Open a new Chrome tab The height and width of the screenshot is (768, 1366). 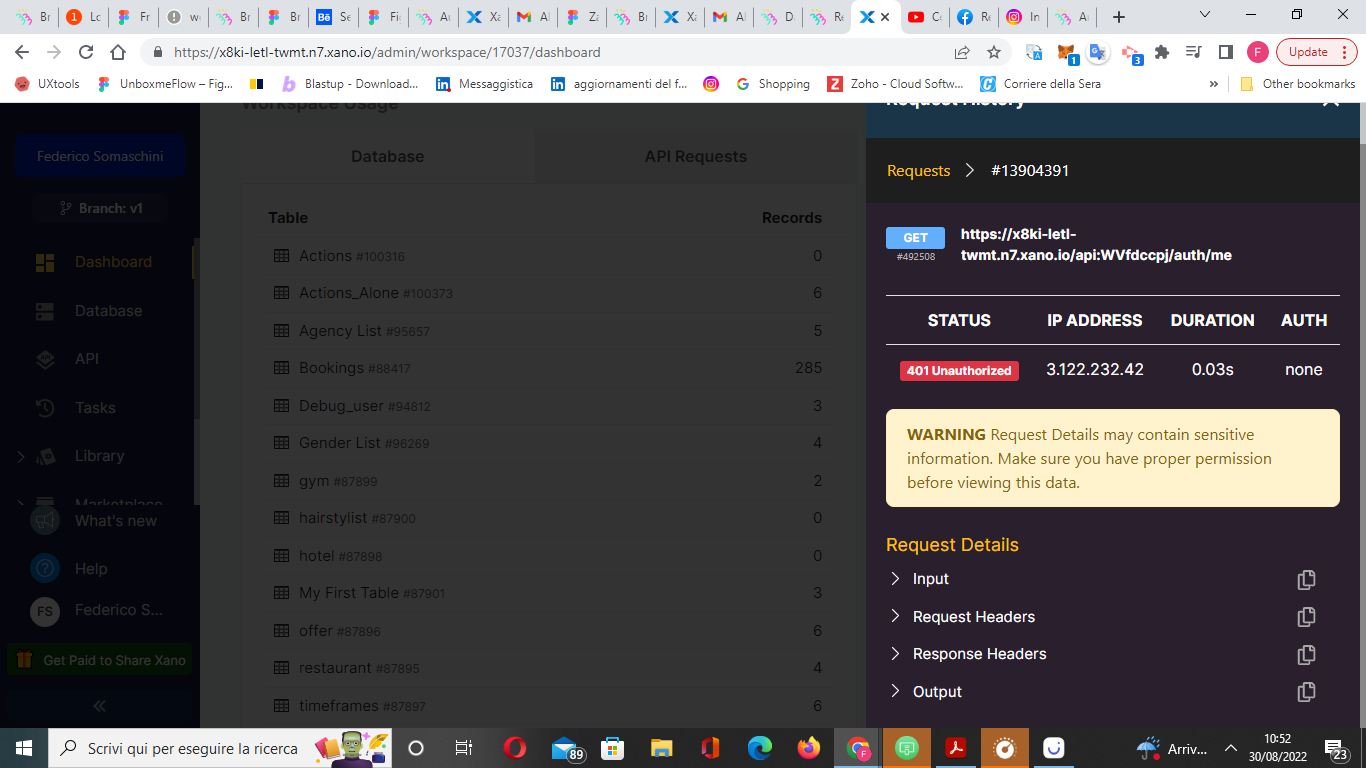pos(1119,17)
